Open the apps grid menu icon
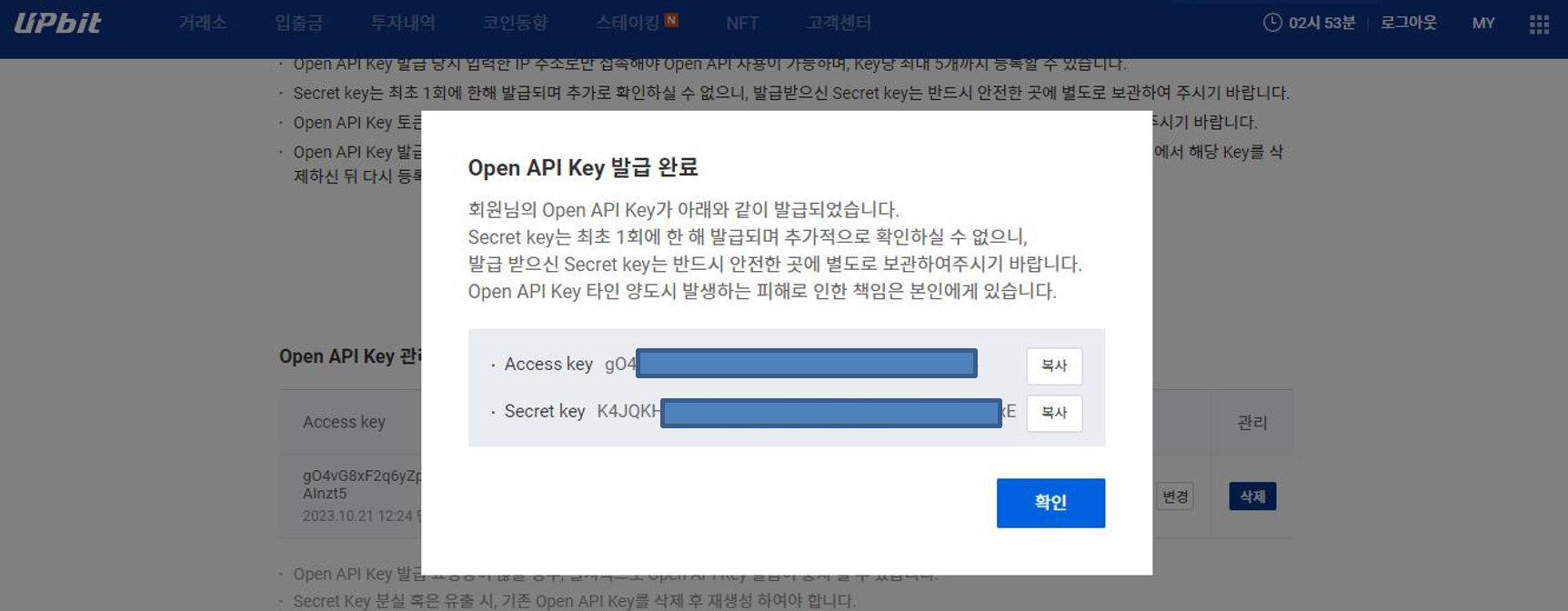 pyautogui.click(x=1539, y=24)
